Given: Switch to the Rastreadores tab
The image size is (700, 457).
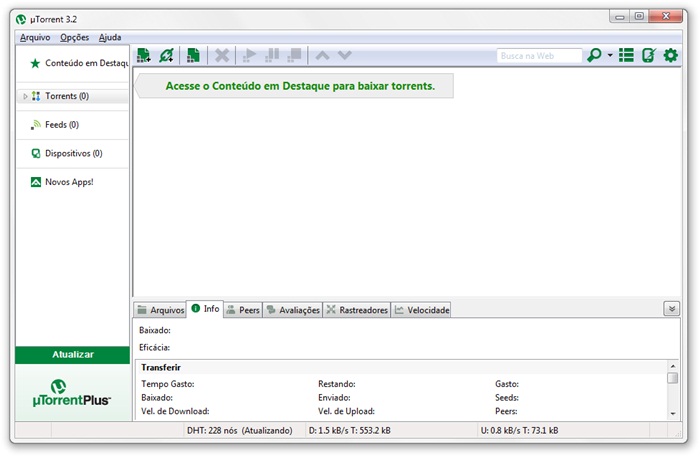Looking at the screenshot, I should [x=357, y=310].
